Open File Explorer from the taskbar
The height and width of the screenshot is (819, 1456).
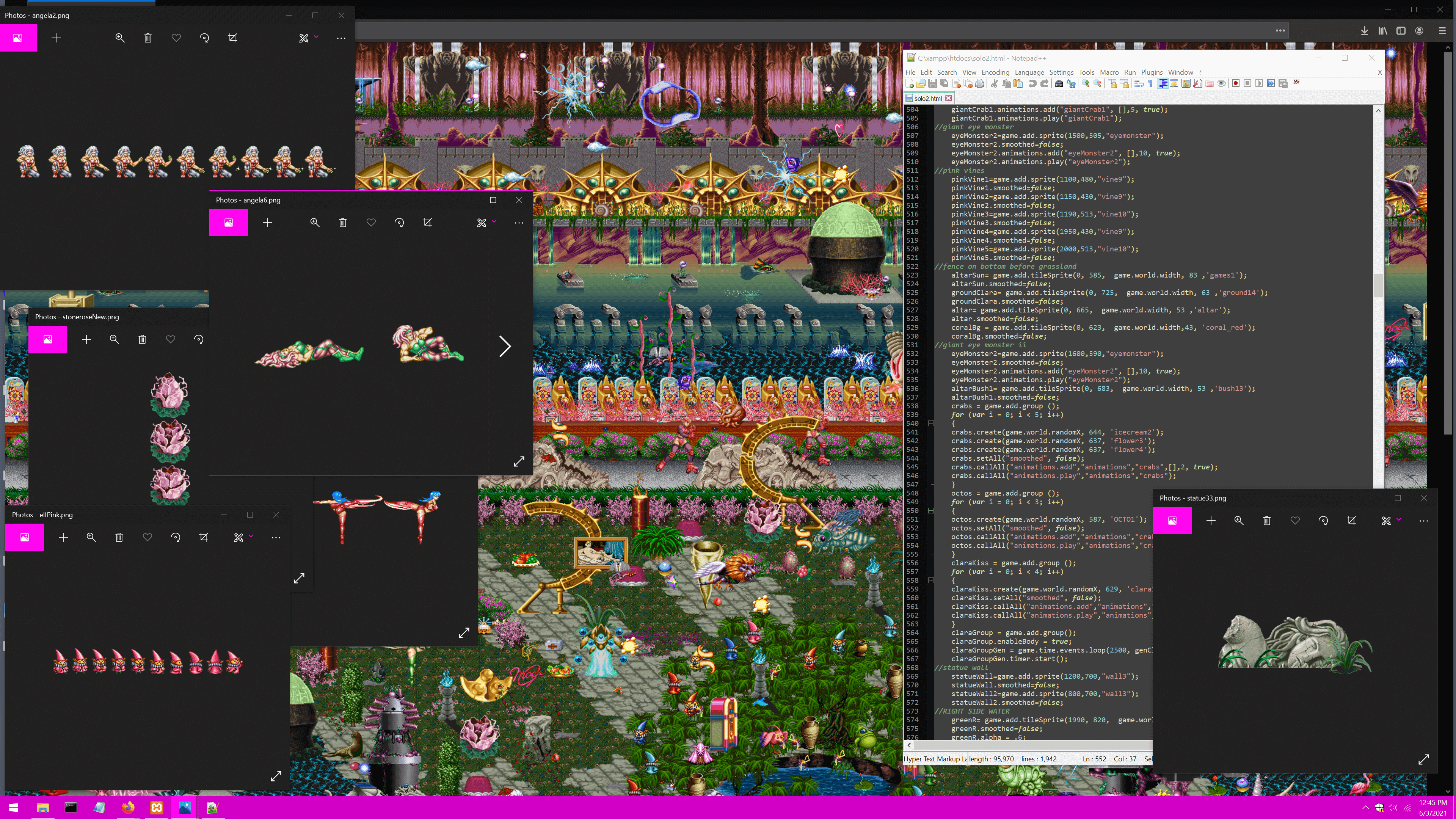pyautogui.click(x=42, y=808)
